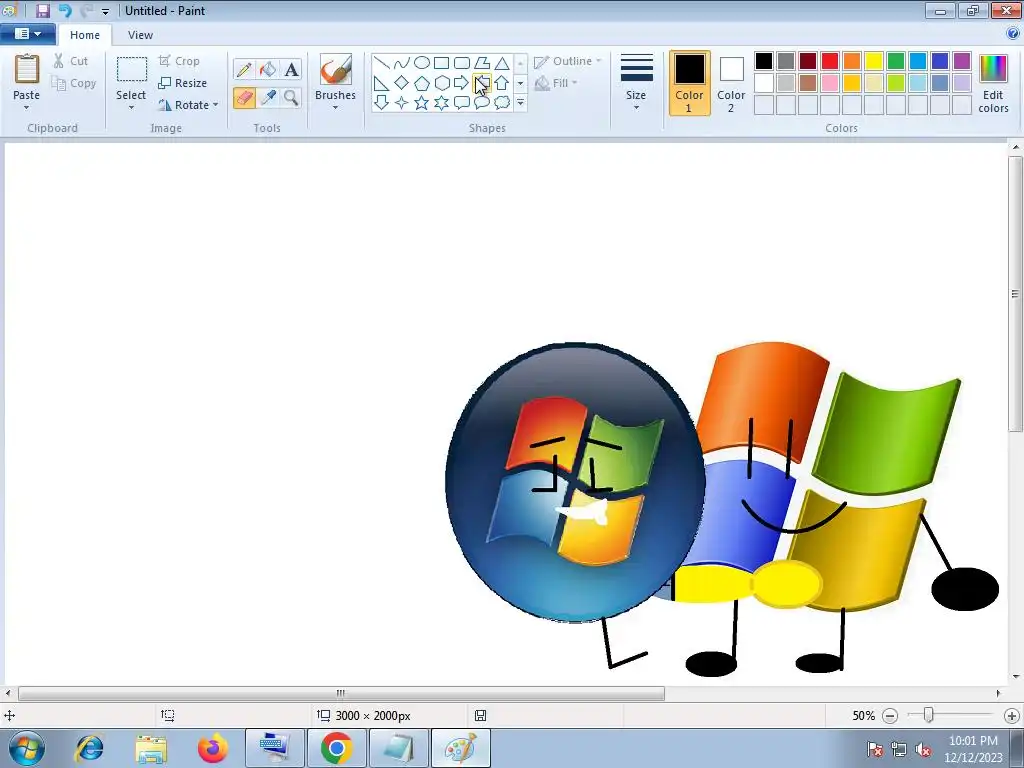1024x768 pixels.
Task: Click the zoom out minus button
Action: click(x=889, y=716)
